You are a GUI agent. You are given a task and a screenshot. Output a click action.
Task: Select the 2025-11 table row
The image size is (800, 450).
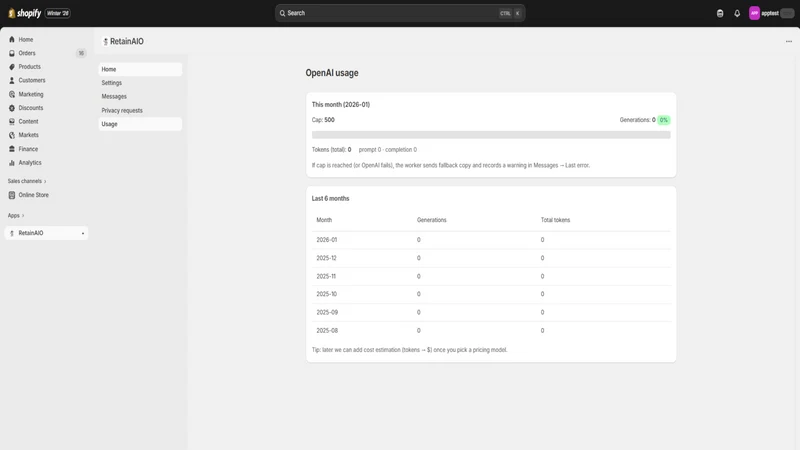(x=491, y=277)
